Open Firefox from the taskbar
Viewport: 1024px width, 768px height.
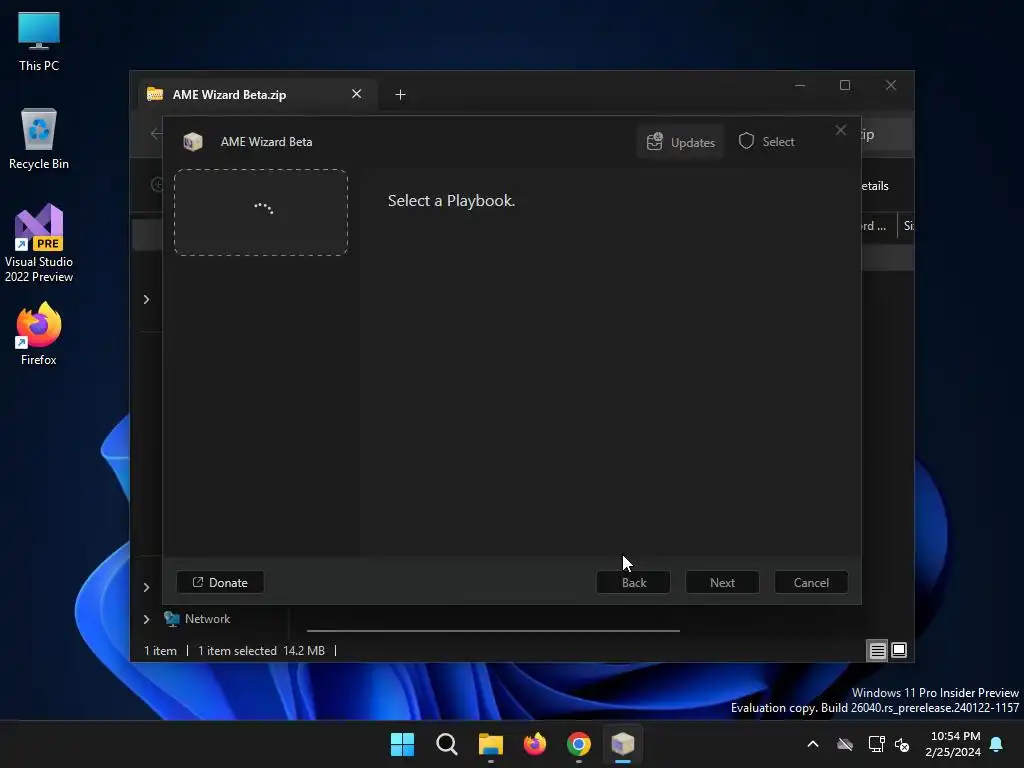point(535,744)
